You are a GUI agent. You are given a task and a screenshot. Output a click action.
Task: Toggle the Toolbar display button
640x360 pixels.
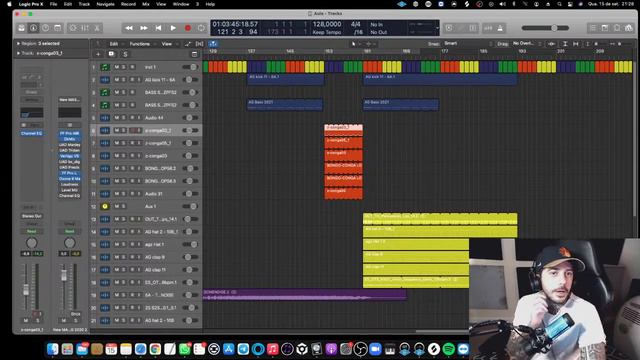pos(58,28)
